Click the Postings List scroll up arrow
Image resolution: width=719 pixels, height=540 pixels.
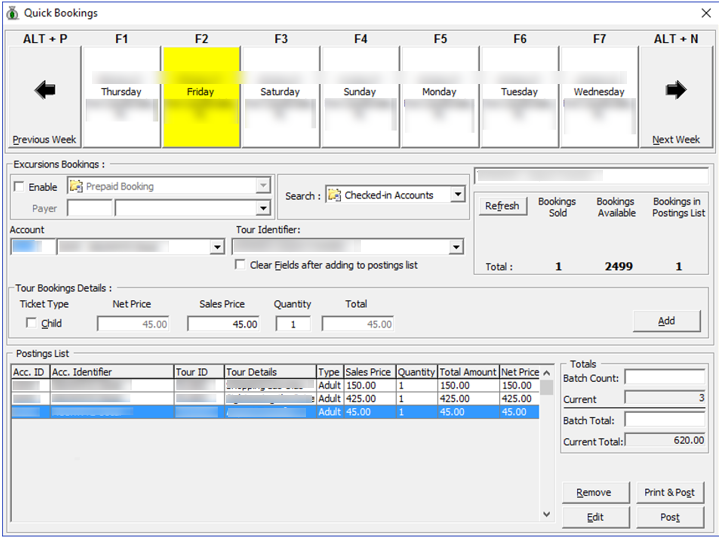[x=547, y=373]
